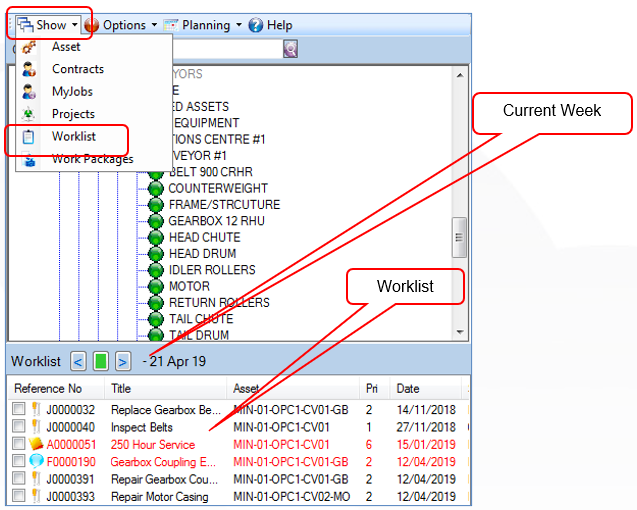Image resolution: width=637 pixels, height=510 pixels.
Task: Tick the checkbox for J0000393
Action: pyautogui.click(x=19, y=496)
